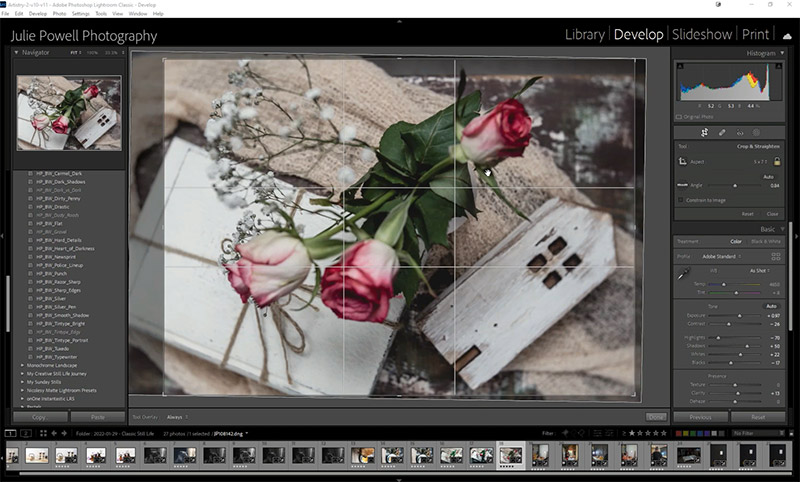800x482 pixels.
Task: Open Adobe Standard profile dropdown
Action: pyautogui.click(x=722, y=257)
